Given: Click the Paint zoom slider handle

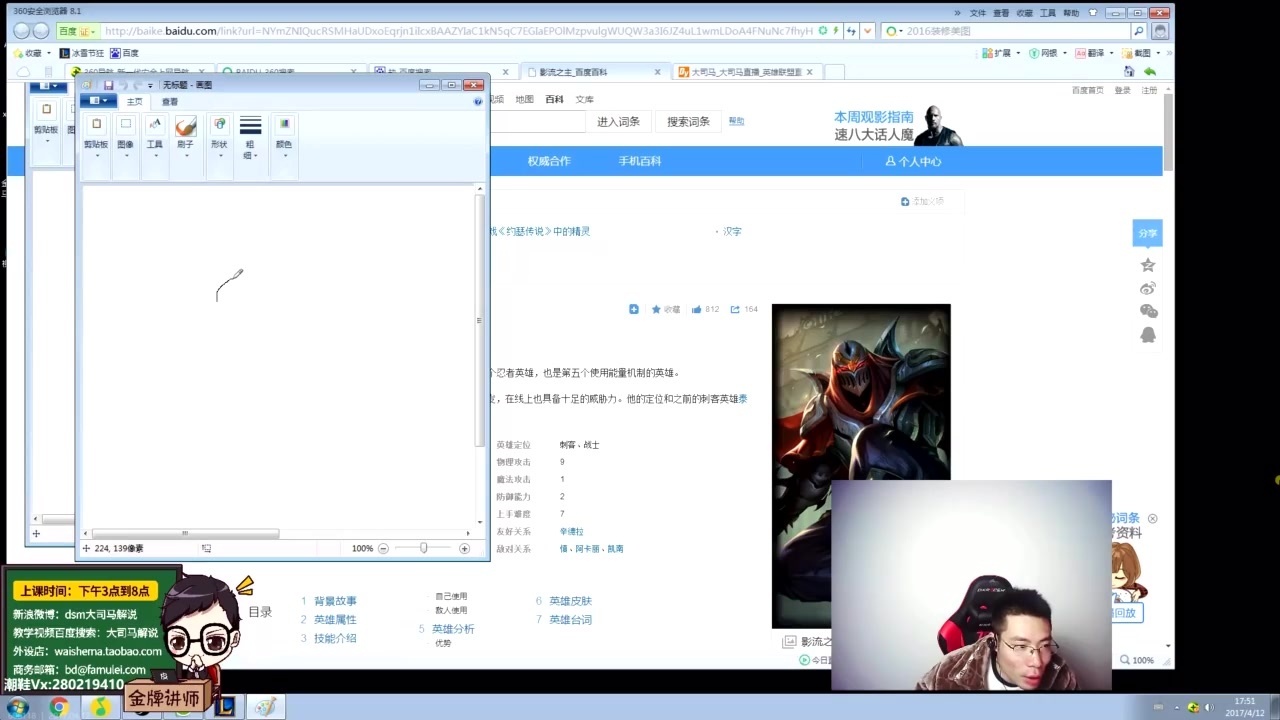Looking at the screenshot, I should (424, 548).
